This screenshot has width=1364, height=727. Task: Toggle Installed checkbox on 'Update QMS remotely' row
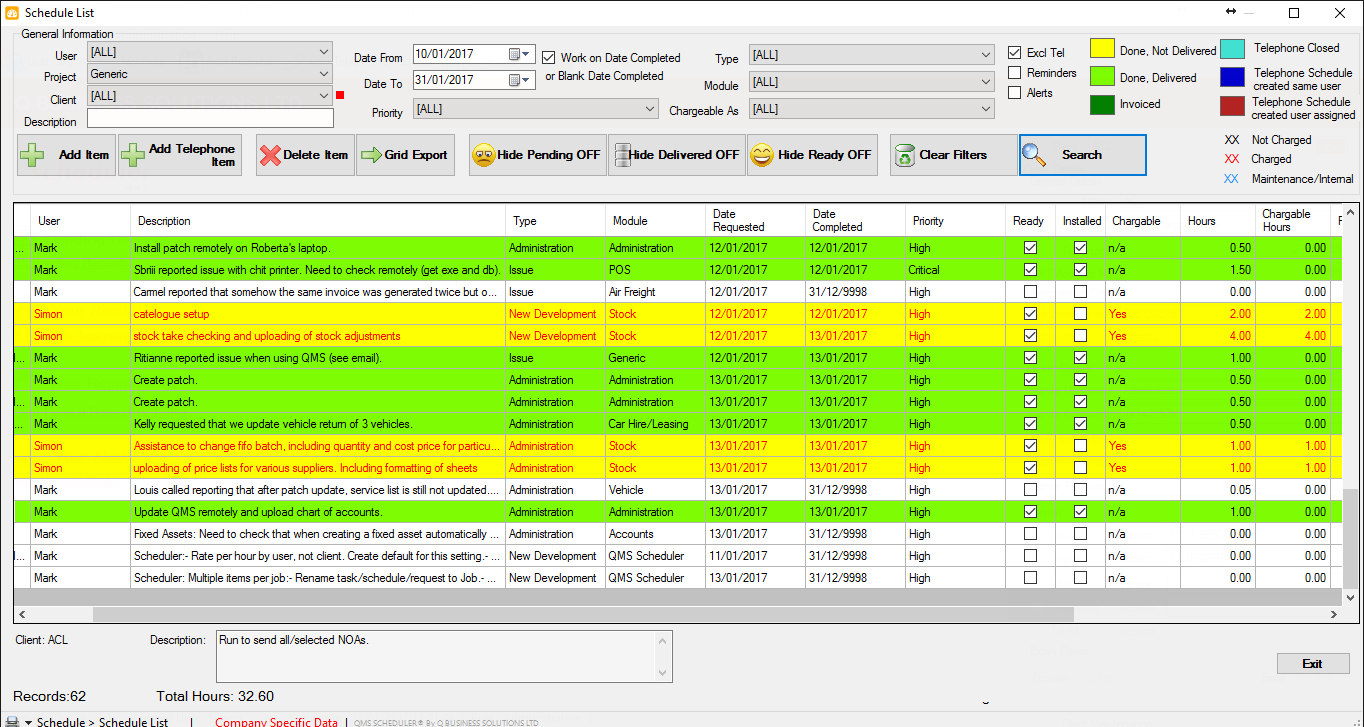click(1080, 512)
